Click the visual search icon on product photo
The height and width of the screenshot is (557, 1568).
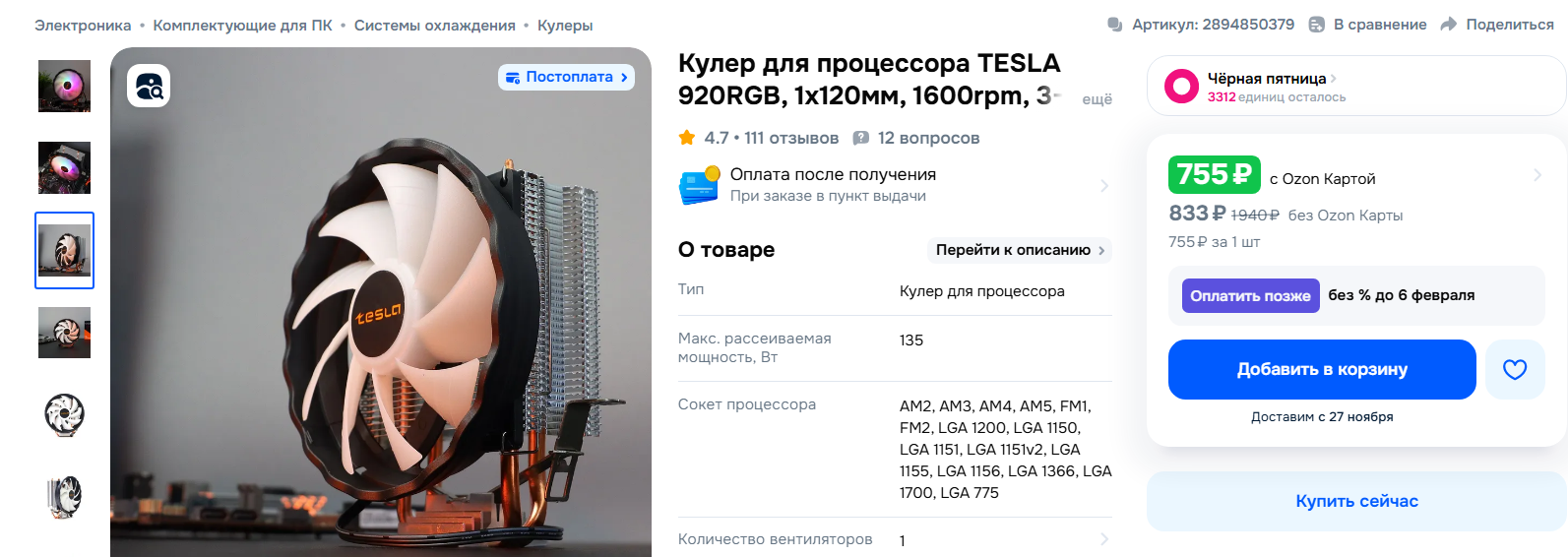(149, 86)
